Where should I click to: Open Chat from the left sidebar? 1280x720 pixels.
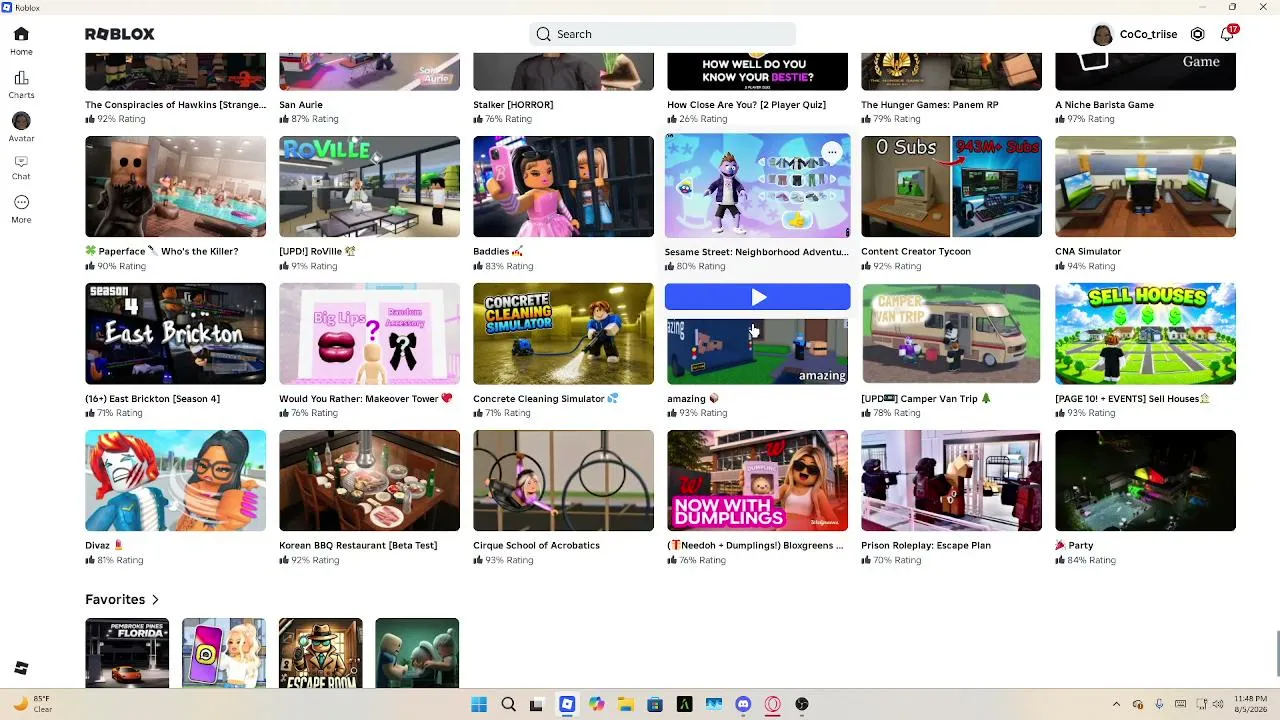coord(21,167)
